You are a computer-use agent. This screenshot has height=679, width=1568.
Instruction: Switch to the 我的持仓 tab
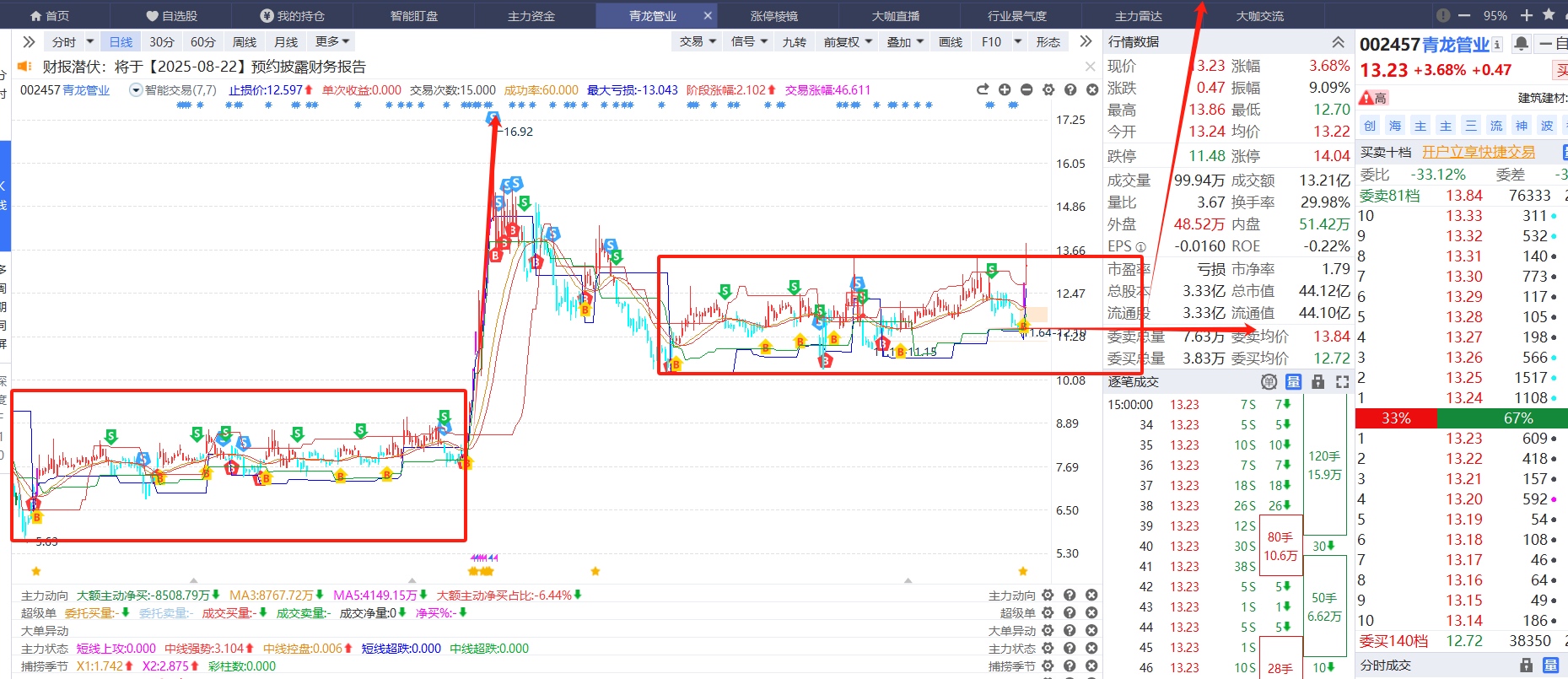pos(293,16)
